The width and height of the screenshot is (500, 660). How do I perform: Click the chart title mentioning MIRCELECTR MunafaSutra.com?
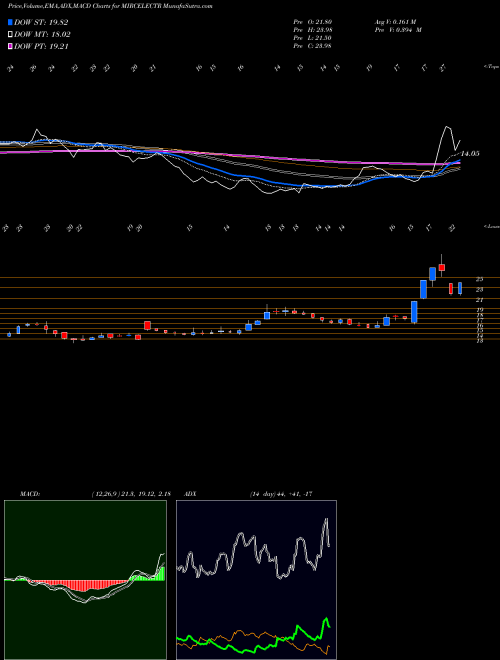(x=110, y=6)
